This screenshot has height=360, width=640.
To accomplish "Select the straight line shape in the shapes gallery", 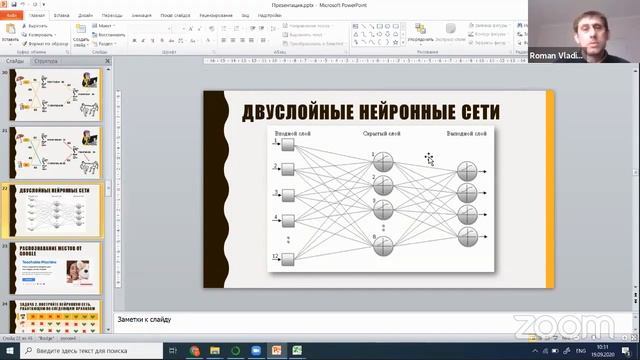I will click(364, 27).
